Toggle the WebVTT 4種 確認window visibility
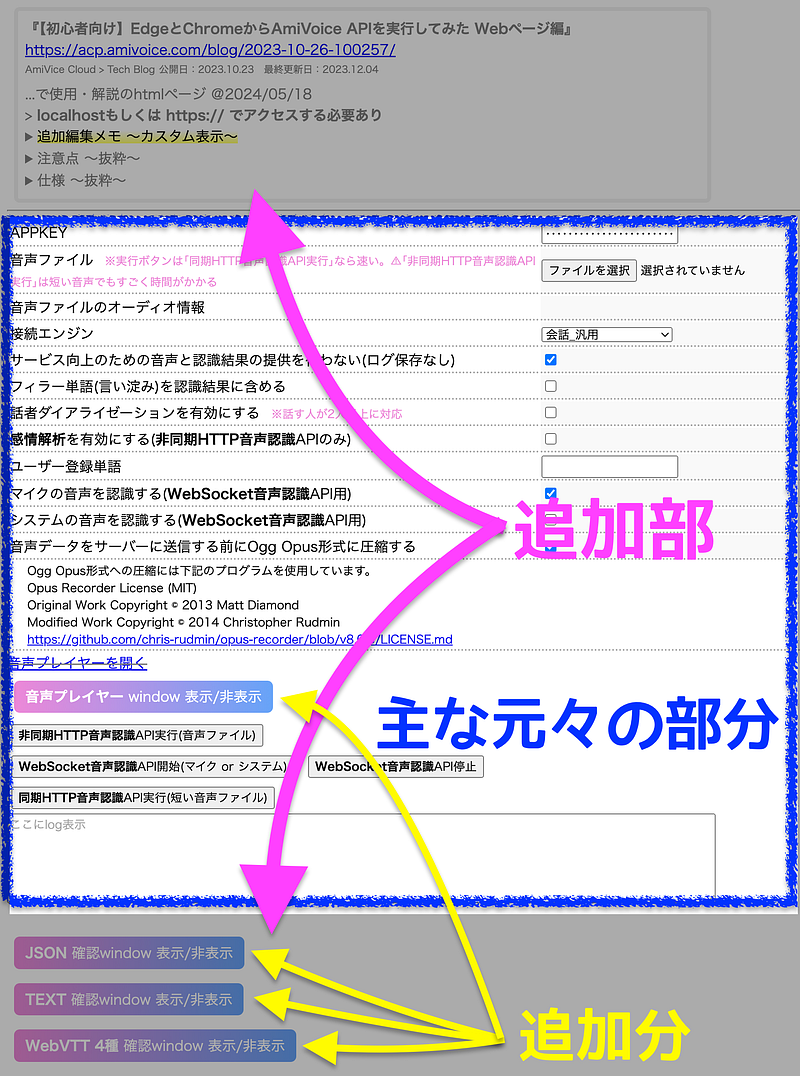Screen dimensions: 800x1076 pos(152,1045)
